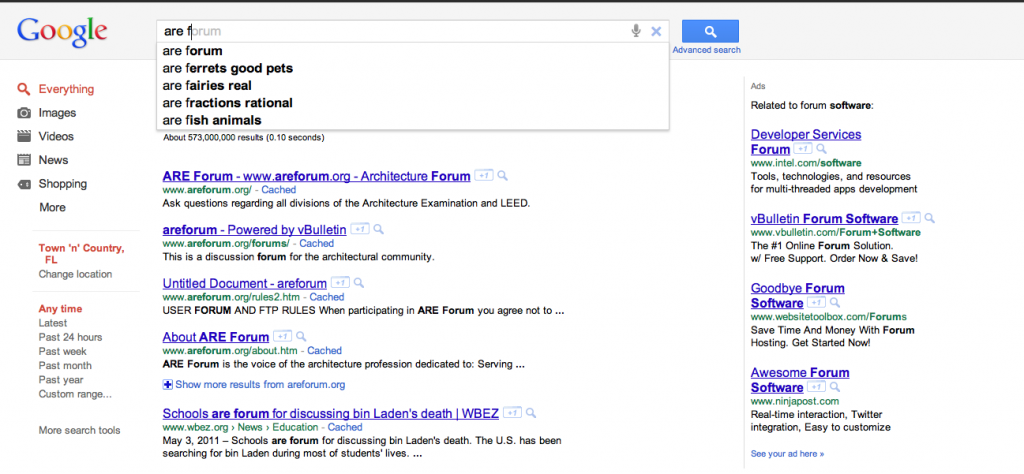Click +1 beside Awesome Forum Software ad
The image size is (1024, 474).
click(816, 388)
